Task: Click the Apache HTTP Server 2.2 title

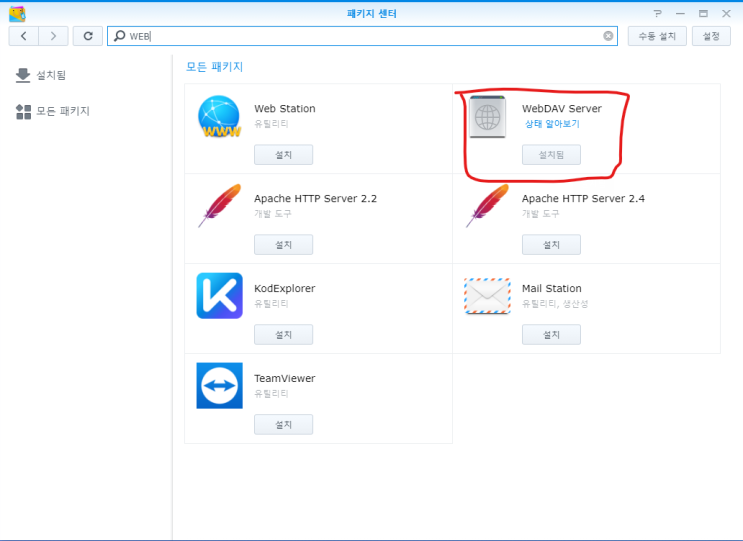Action: [315, 198]
